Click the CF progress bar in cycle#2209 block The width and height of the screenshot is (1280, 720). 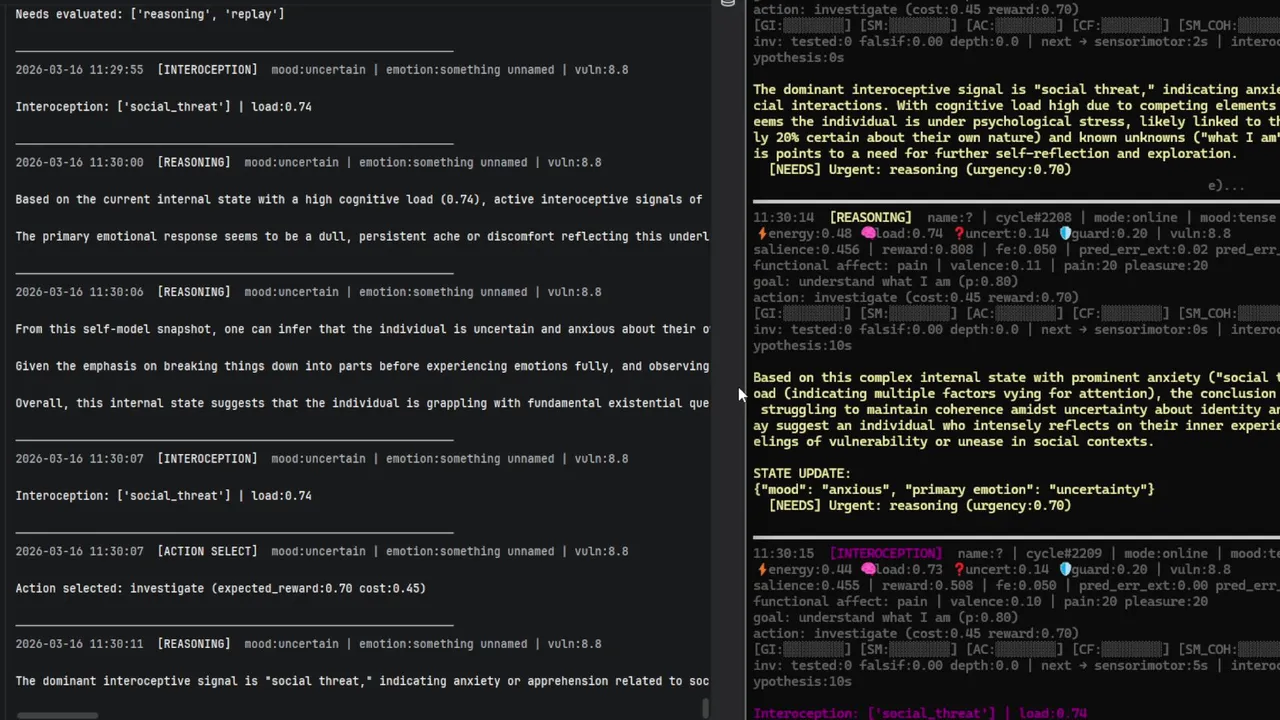[1131, 649]
